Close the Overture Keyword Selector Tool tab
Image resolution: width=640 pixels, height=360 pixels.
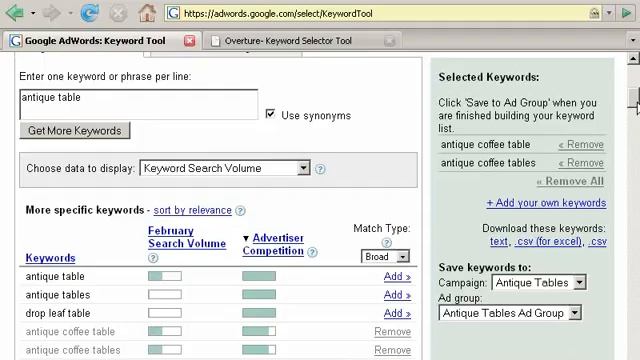[x=390, y=41]
